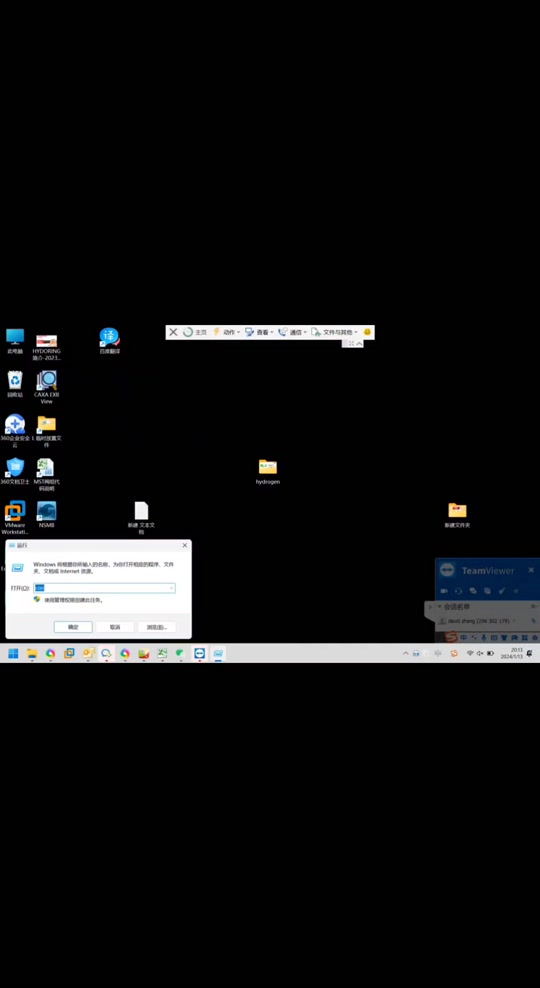Image resolution: width=540 pixels, height=988 pixels.
Task: Expand the 查看 dropdown in TeamViewer toolbar
Action: 259,332
